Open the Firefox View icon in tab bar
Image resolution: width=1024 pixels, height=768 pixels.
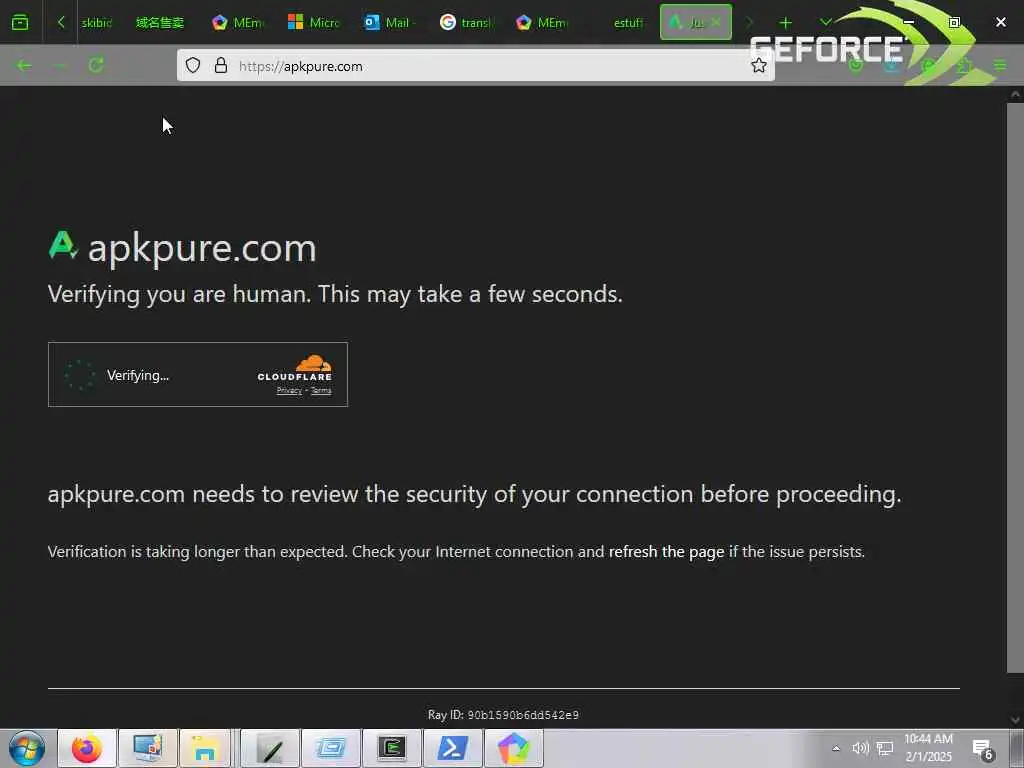tap(20, 22)
